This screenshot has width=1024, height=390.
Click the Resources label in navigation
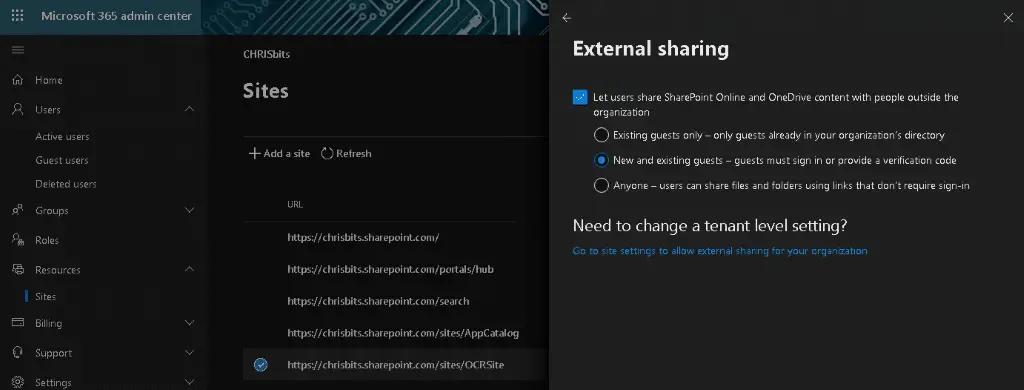click(x=57, y=270)
